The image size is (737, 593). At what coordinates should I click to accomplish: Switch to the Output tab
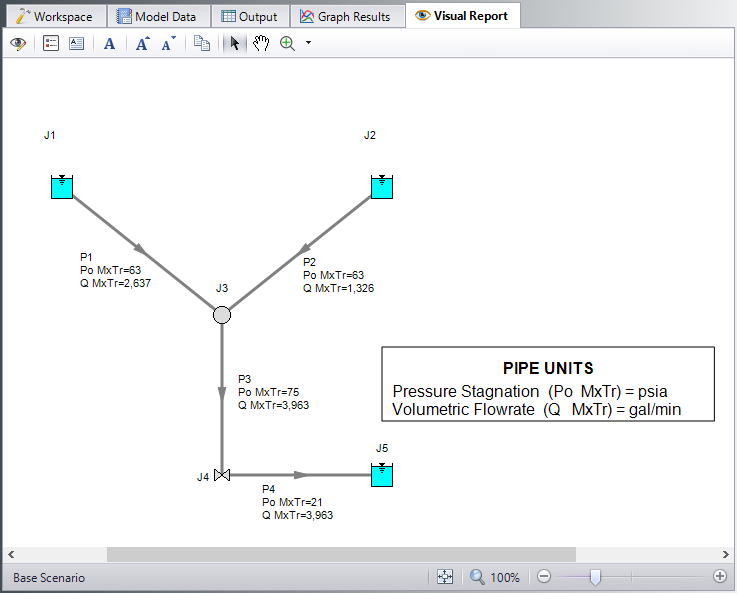[250, 16]
